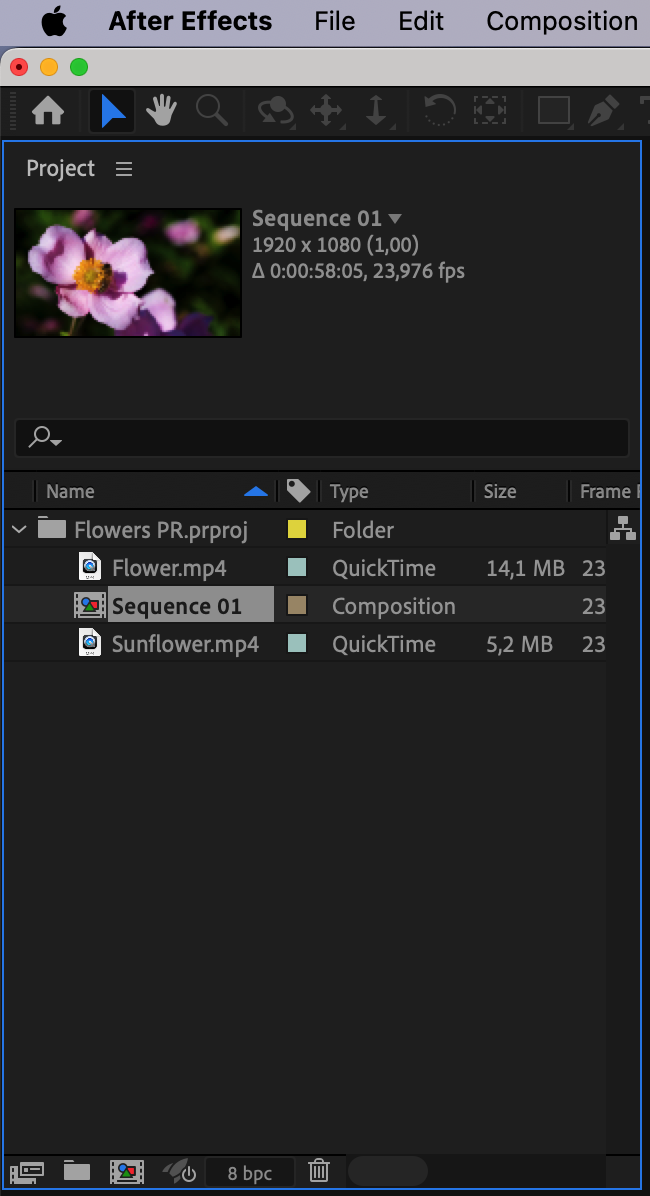Open the File menu

(x=335, y=21)
